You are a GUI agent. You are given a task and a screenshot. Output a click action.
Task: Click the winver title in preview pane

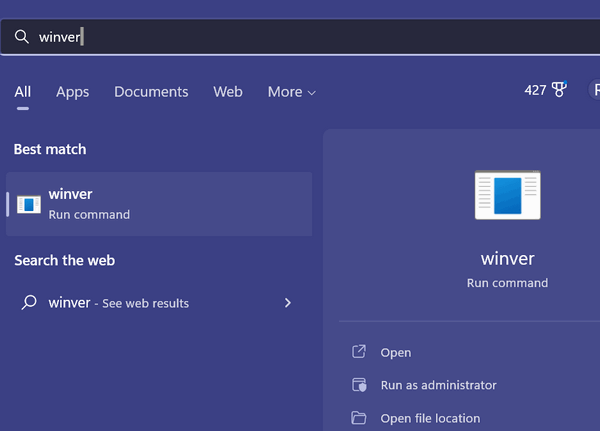click(507, 259)
